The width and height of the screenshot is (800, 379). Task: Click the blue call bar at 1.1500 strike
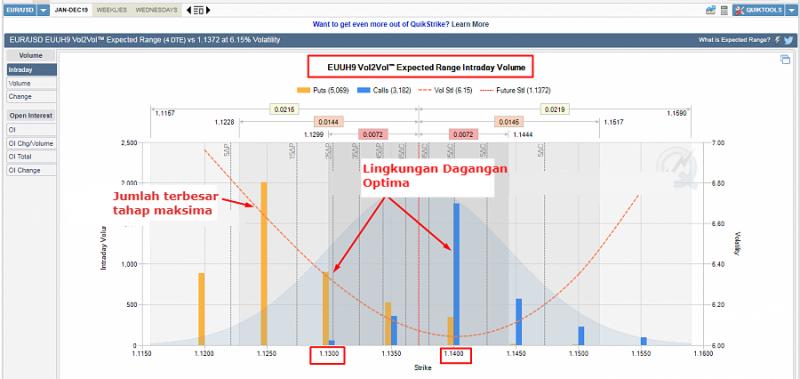click(x=581, y=336)
